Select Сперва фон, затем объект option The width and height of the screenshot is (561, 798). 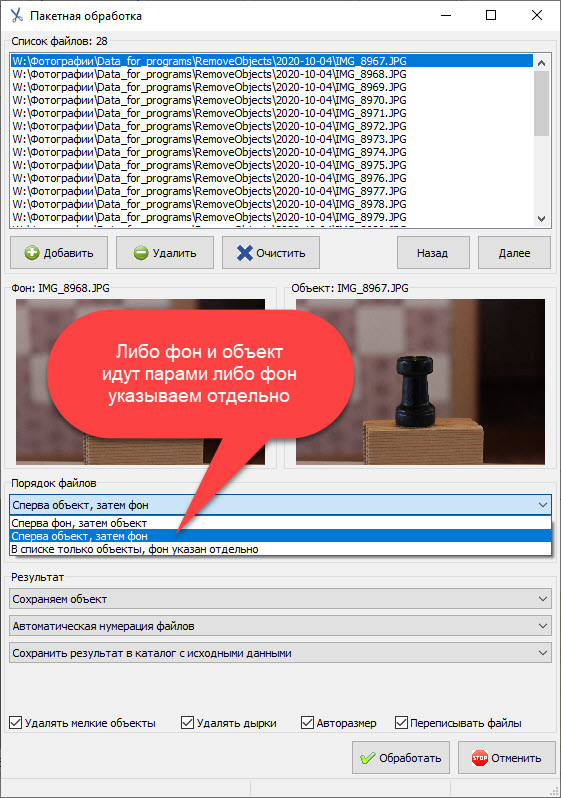280,523
